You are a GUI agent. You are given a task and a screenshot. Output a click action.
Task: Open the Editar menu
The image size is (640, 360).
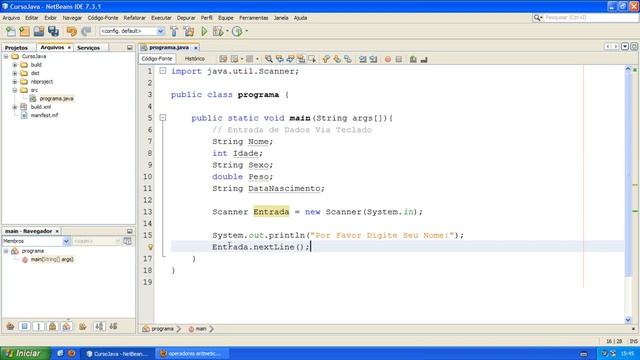click(x=31, y=18)
